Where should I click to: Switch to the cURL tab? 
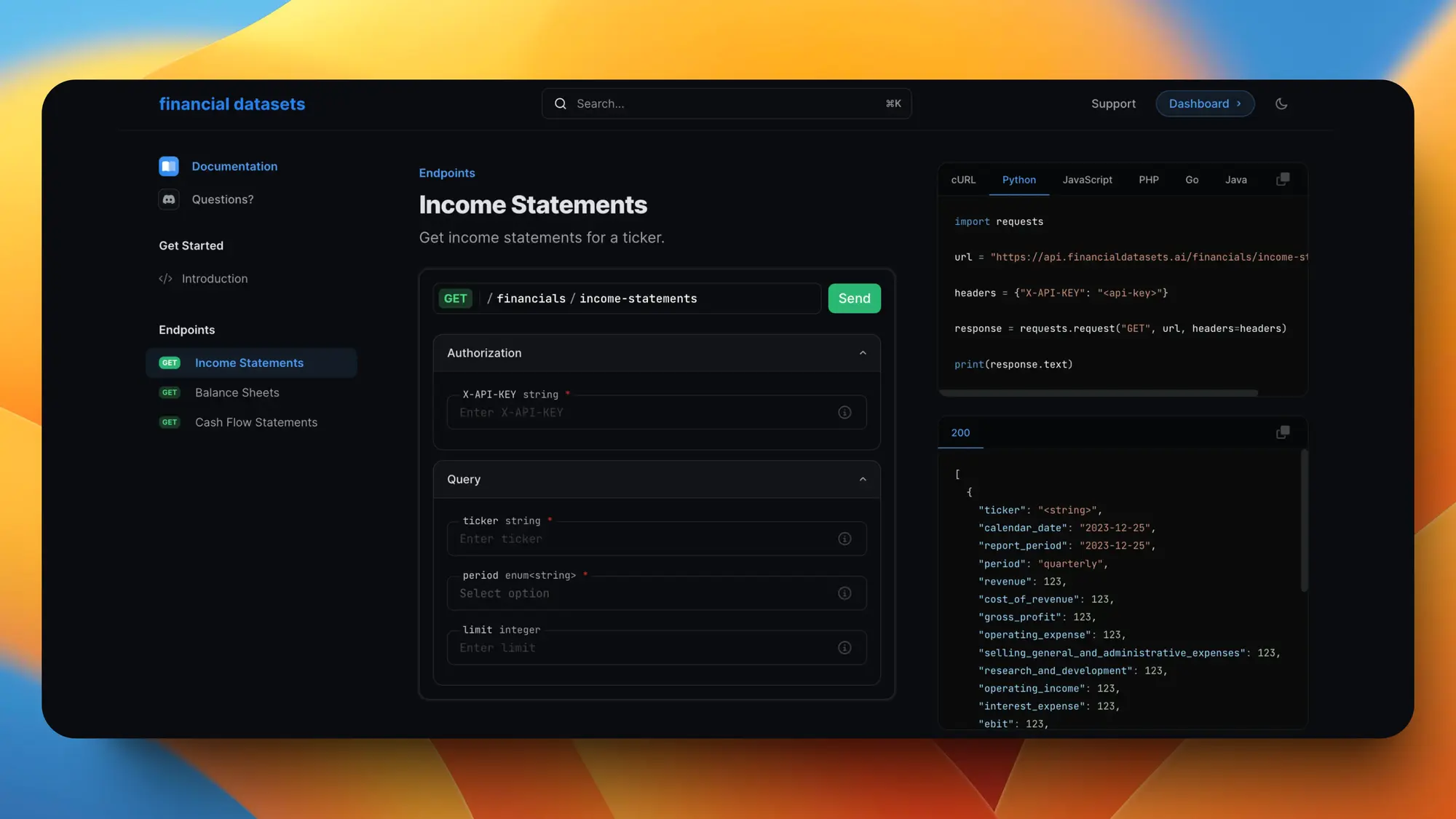pyautogui.click(x=963, y=180)
